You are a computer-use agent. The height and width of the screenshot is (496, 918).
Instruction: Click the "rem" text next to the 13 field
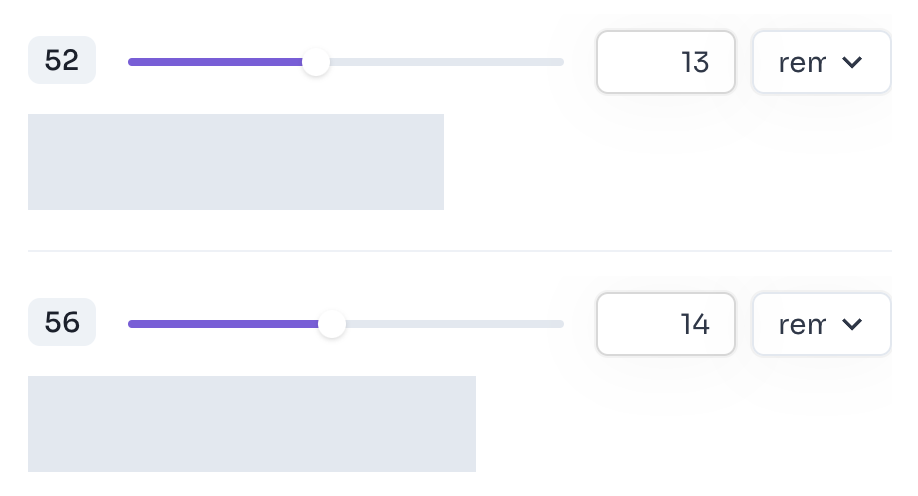click(x=802, y=62)
